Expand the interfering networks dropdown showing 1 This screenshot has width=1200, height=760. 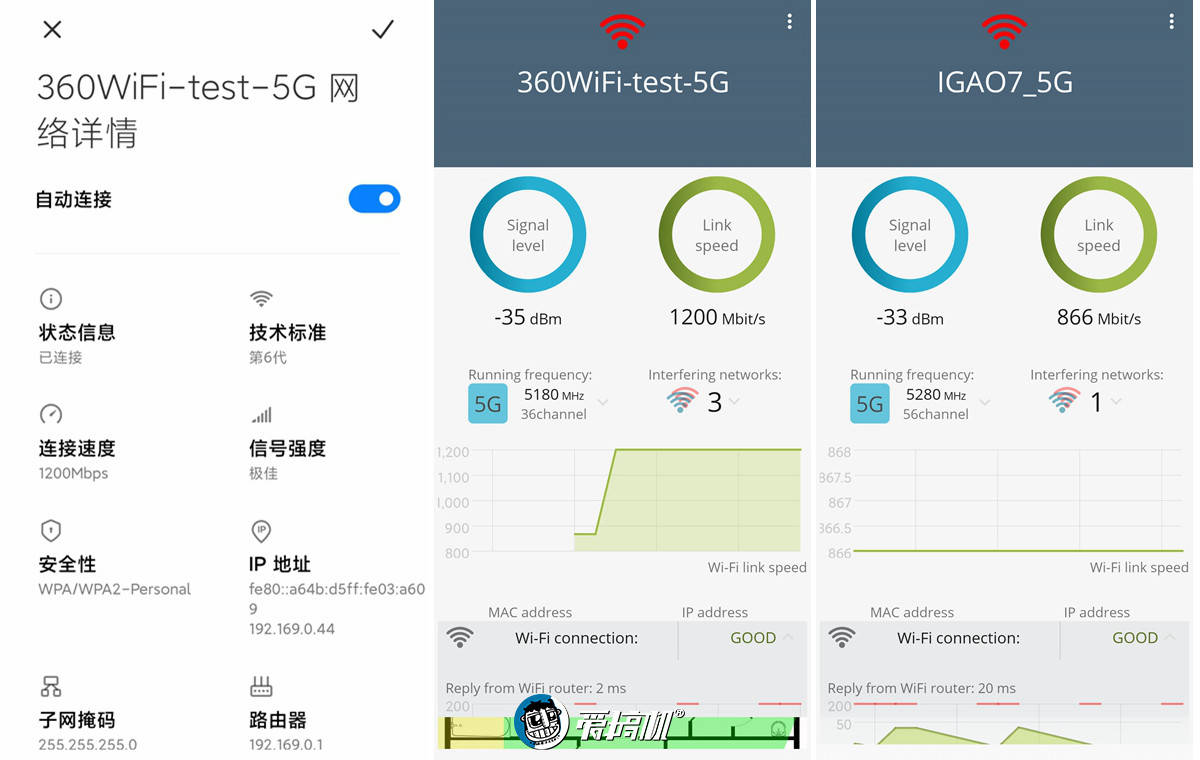tap(1116, 402)
